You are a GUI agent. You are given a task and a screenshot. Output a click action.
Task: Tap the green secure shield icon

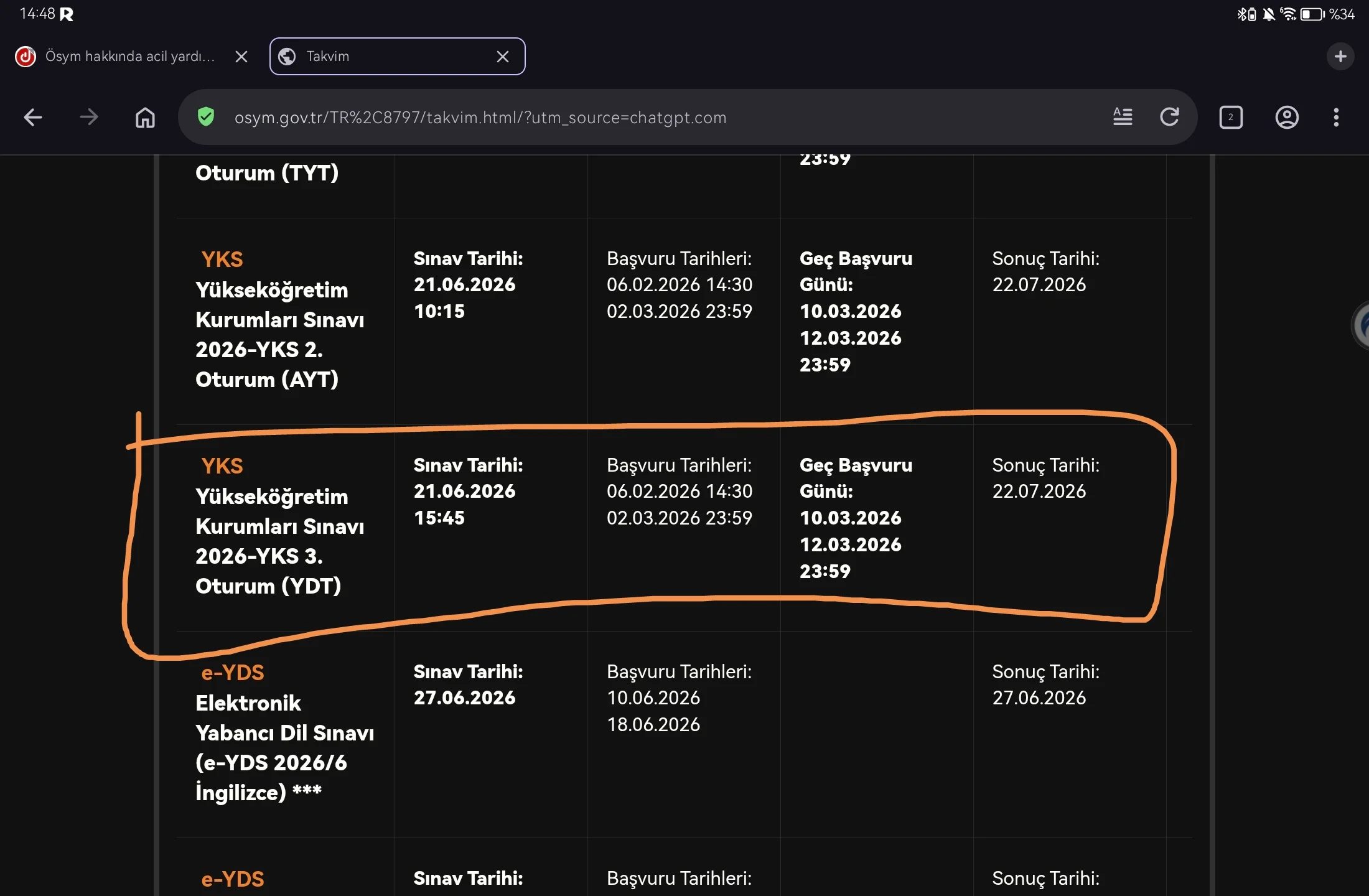[206, 117]
